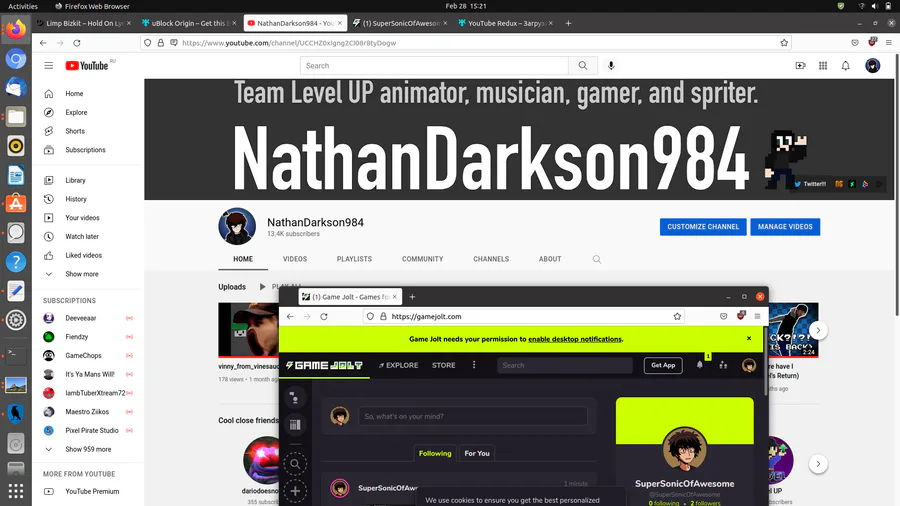900x506 pixels.
Task: Open the YouTube account avatar menu
Action: coord(872,65)
